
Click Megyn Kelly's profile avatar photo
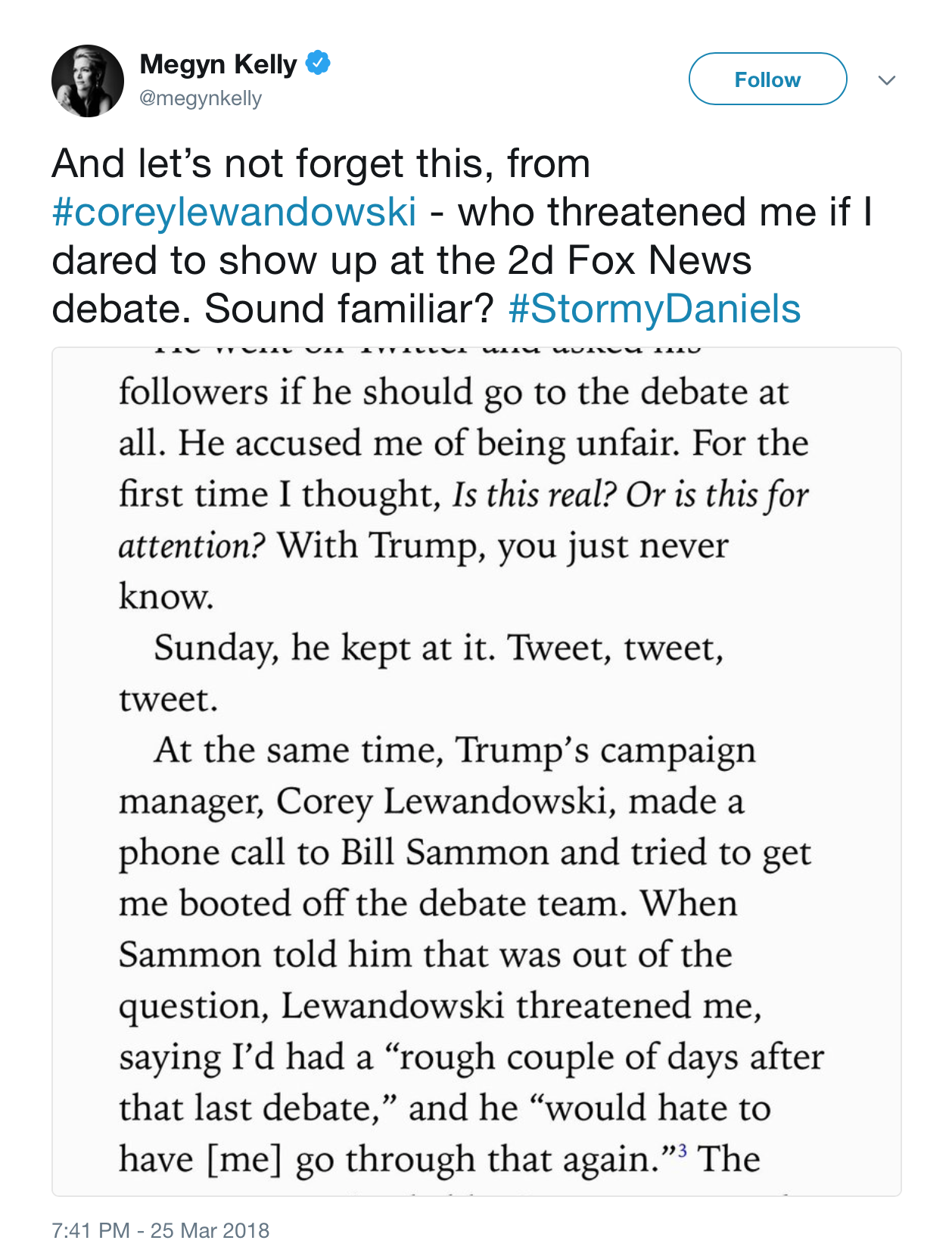88,81
